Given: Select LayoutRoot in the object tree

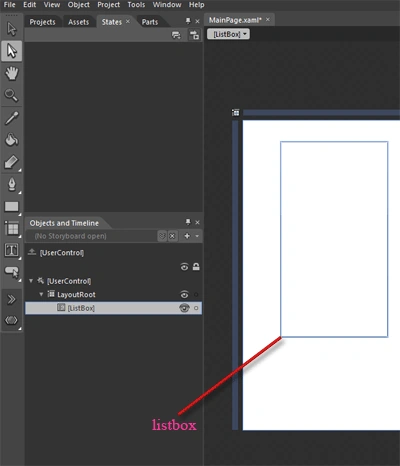Looking at the screenshot, I should click(x=76, y=295).
